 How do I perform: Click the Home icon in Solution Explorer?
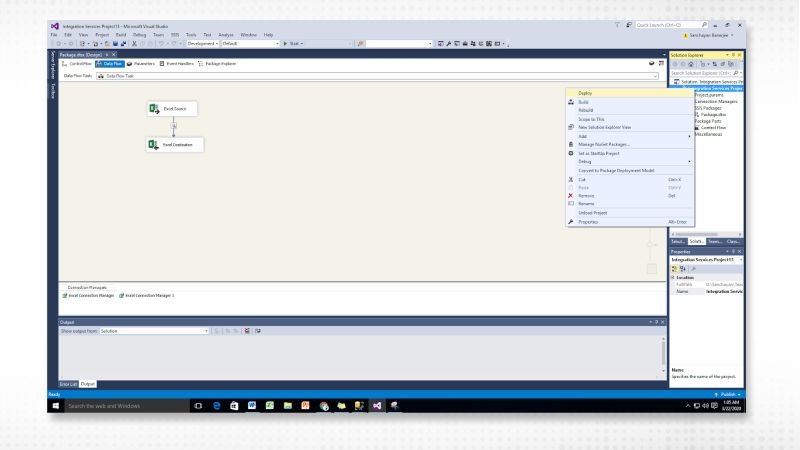tap(691, 64)
